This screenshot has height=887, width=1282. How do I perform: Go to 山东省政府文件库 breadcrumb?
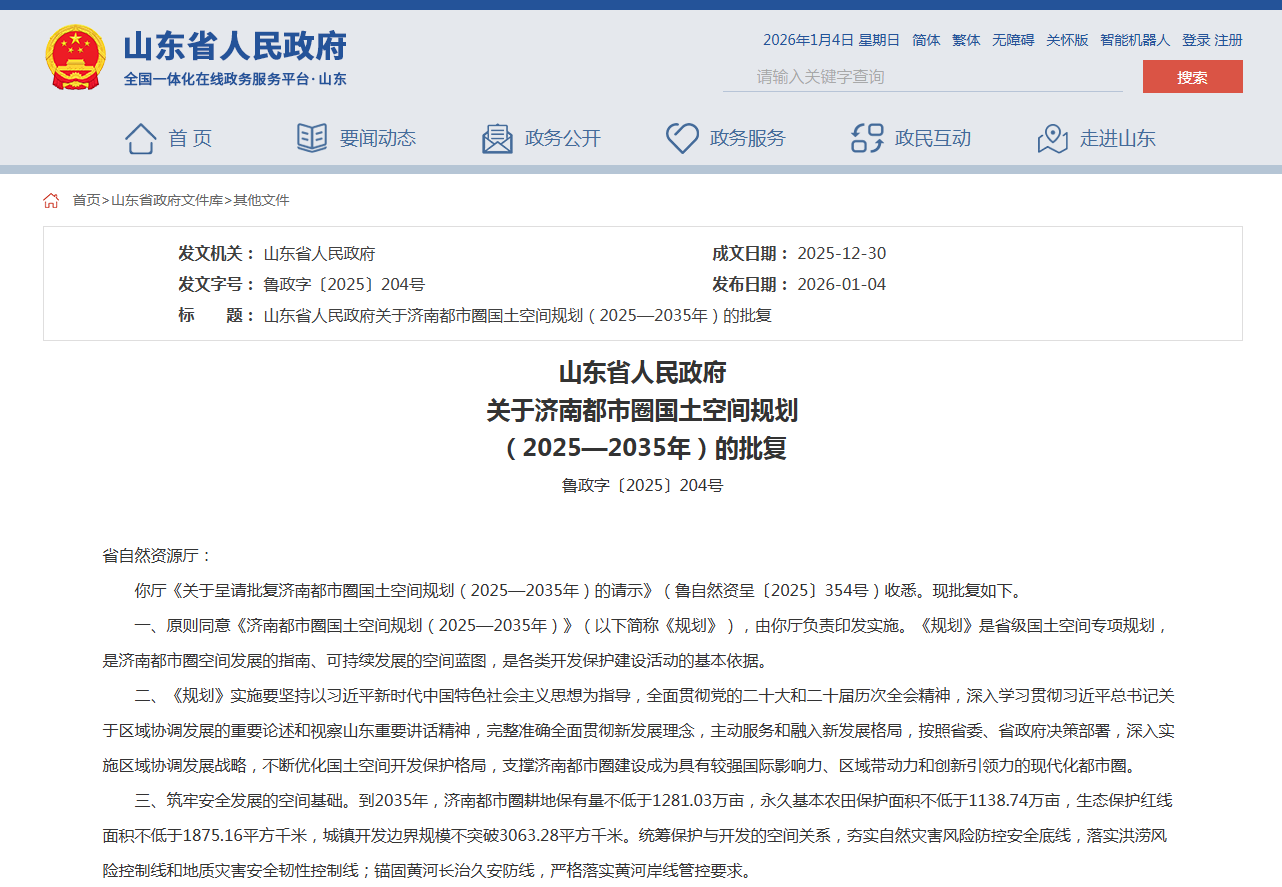click(167, 200)
